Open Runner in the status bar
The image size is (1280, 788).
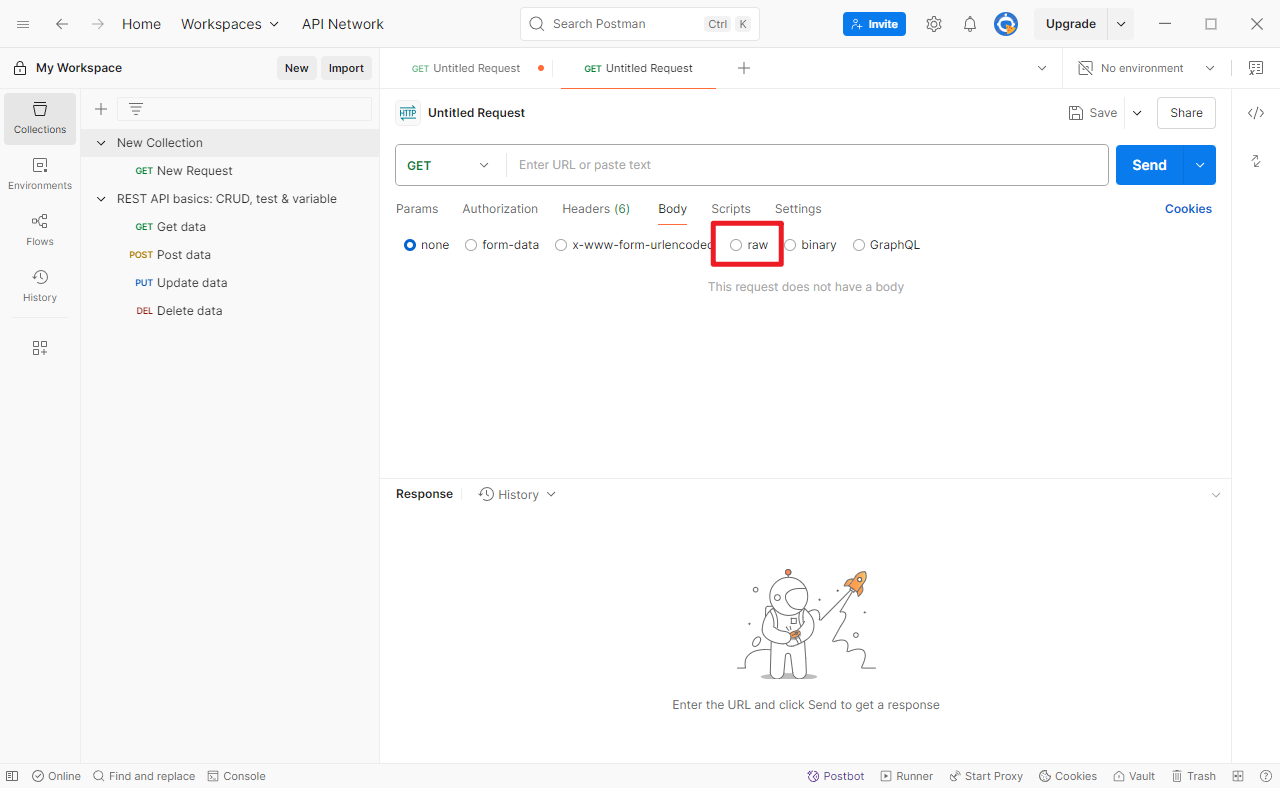[x=907, y=776]
